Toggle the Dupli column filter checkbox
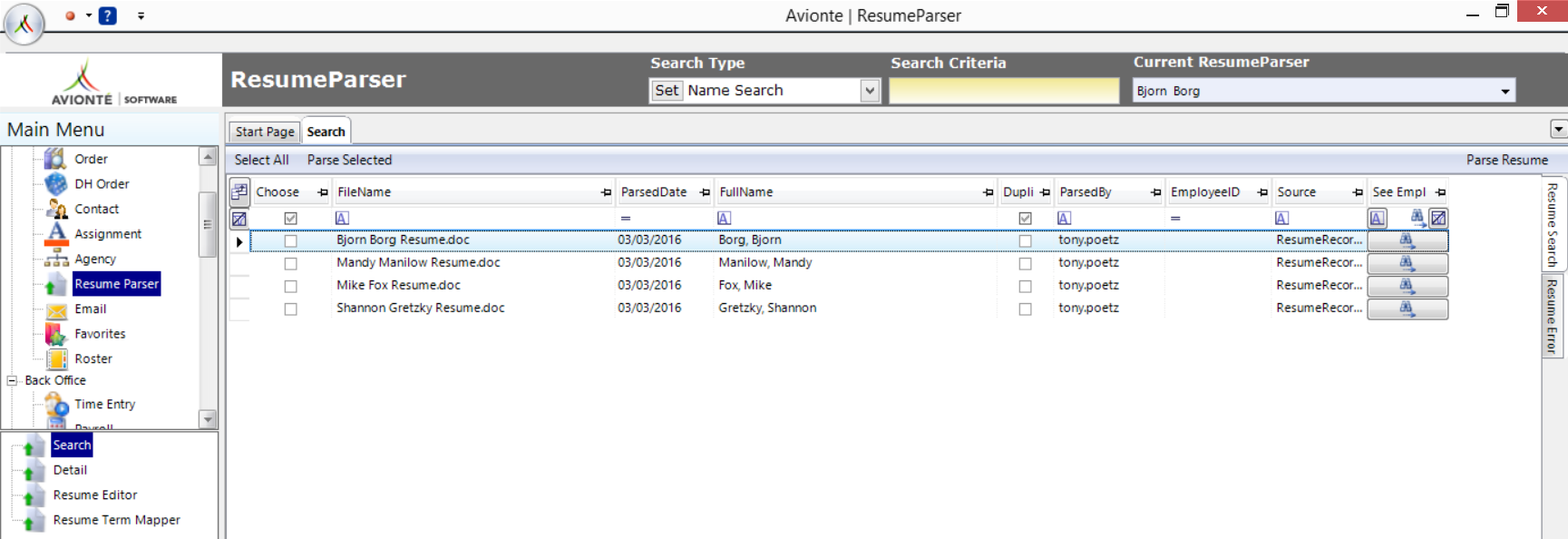Screen dimensions: 1568x539 tap(1025, 219)
